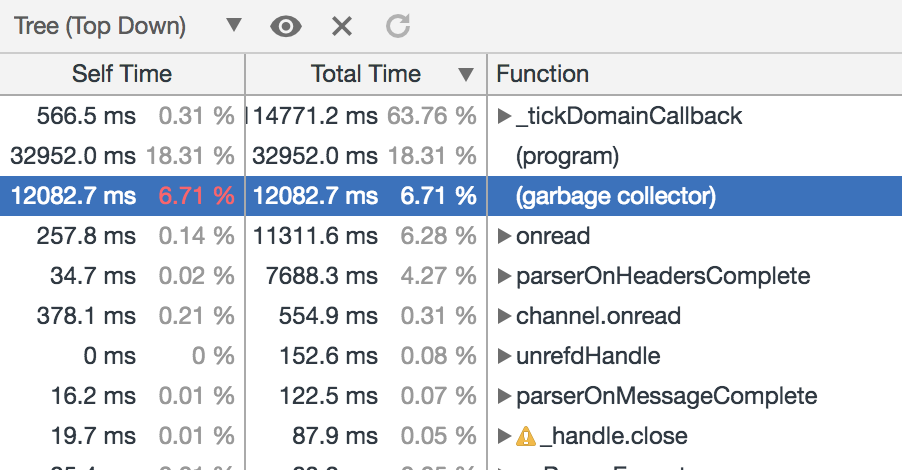Sort by the Self Time column header
Screen dimensions: 902x470
(x=122, y=74)
